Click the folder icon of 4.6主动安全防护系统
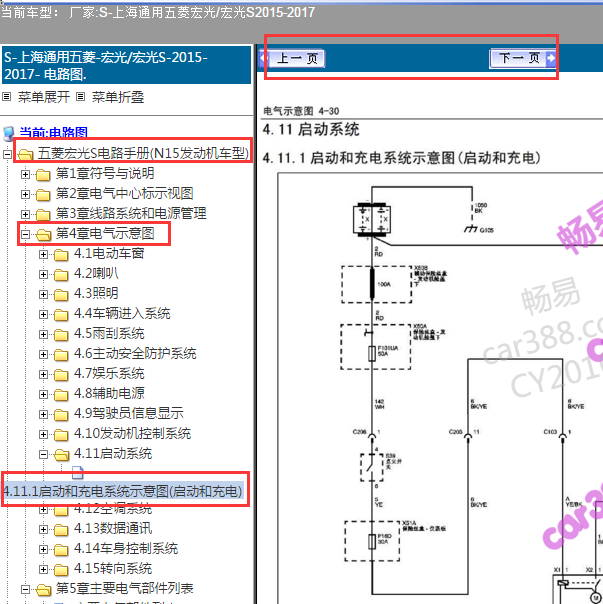Viewport: 603px width, 604px height. click(x=61, y=355)
